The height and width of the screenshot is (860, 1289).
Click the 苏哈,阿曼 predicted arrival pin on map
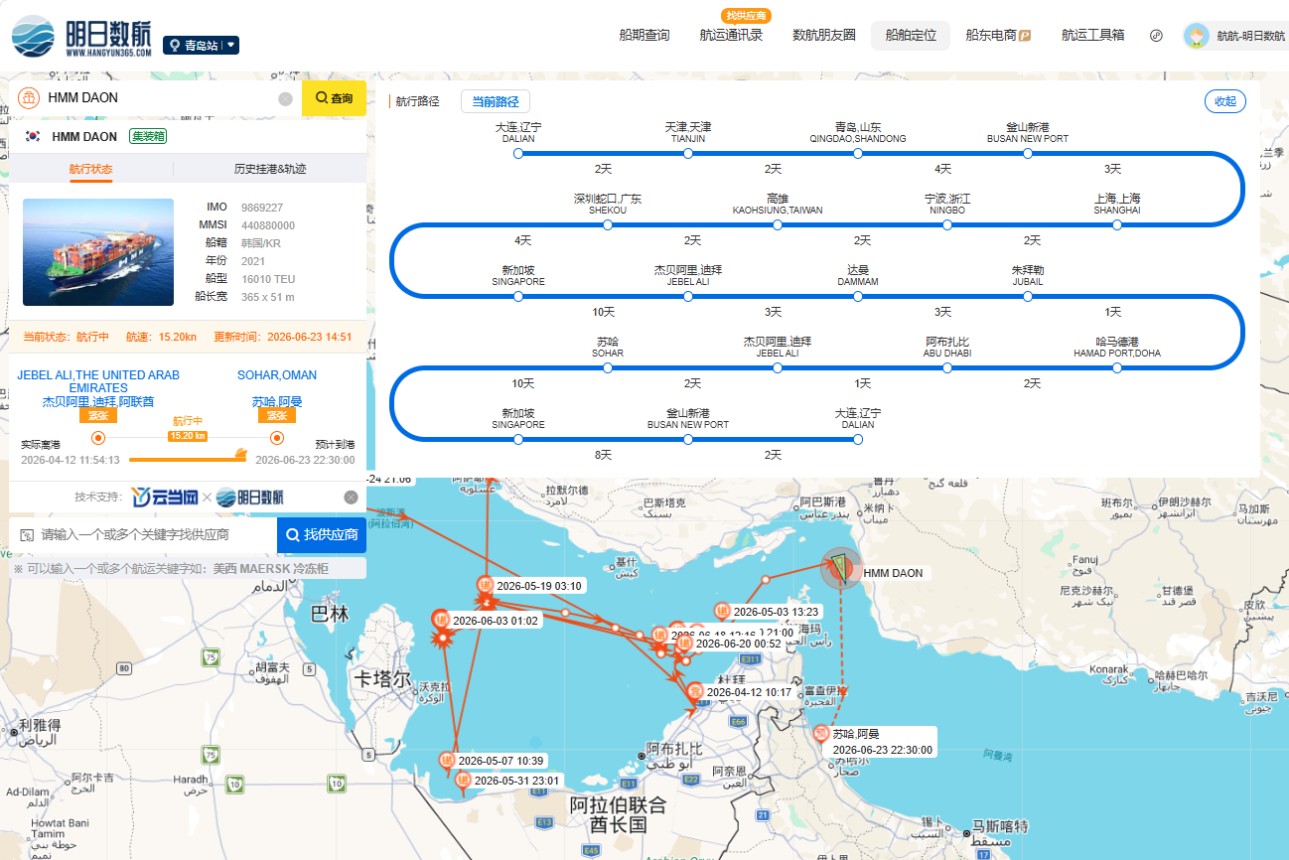(x=822, y=734)
